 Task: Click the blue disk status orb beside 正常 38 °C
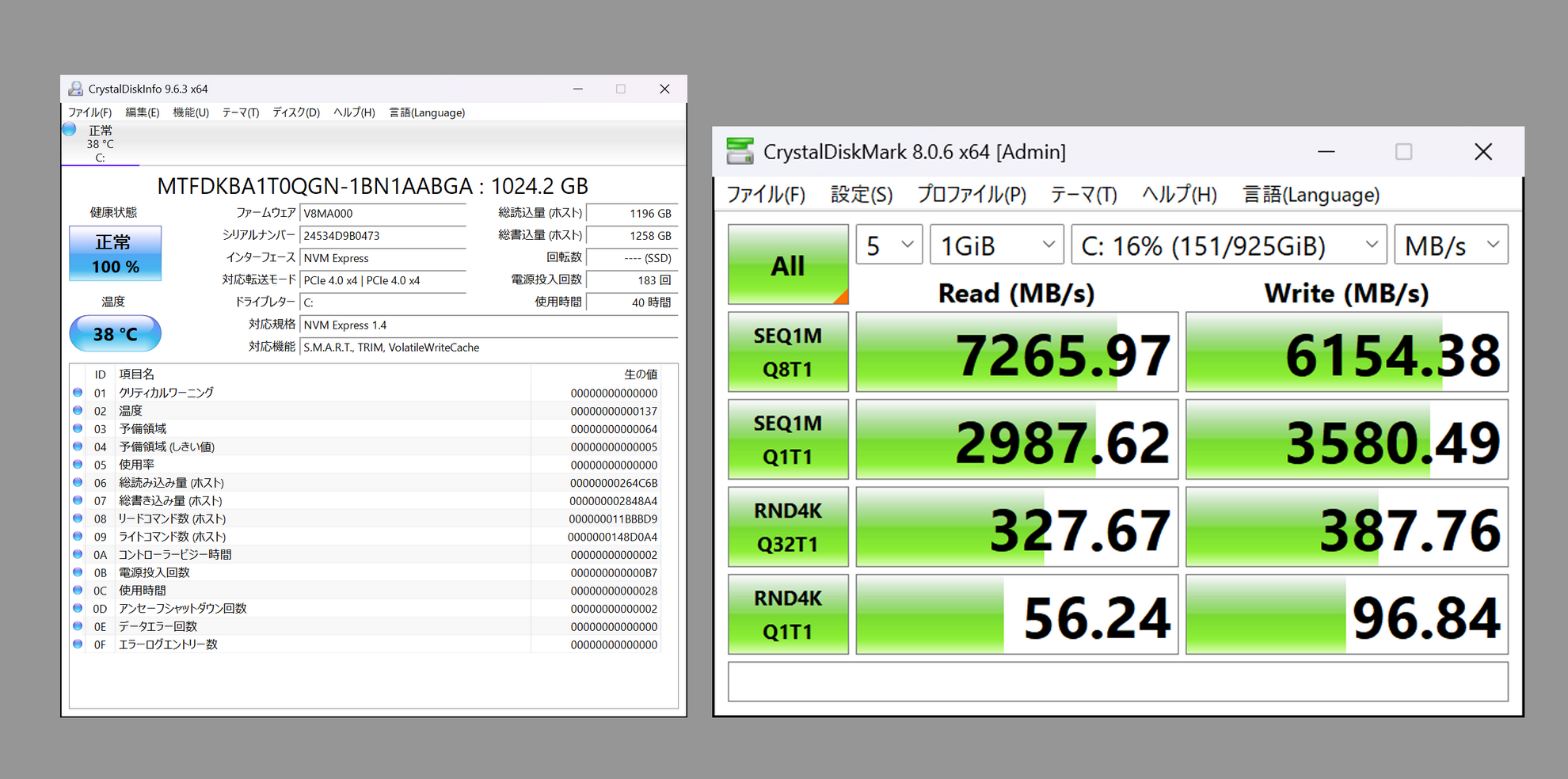pyautogui.click(x=70, y=130)
